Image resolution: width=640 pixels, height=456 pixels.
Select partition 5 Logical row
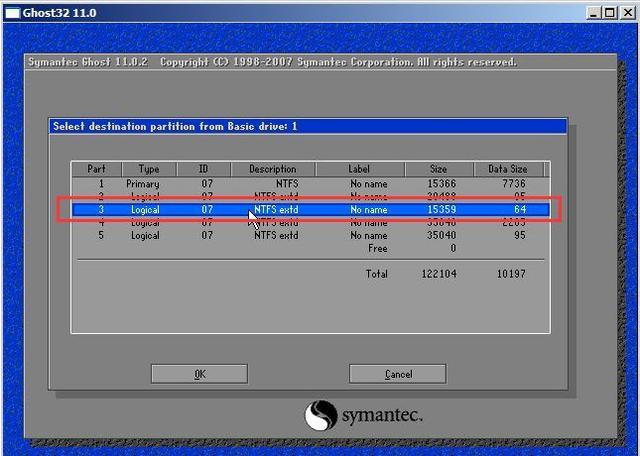coord(311,236)
